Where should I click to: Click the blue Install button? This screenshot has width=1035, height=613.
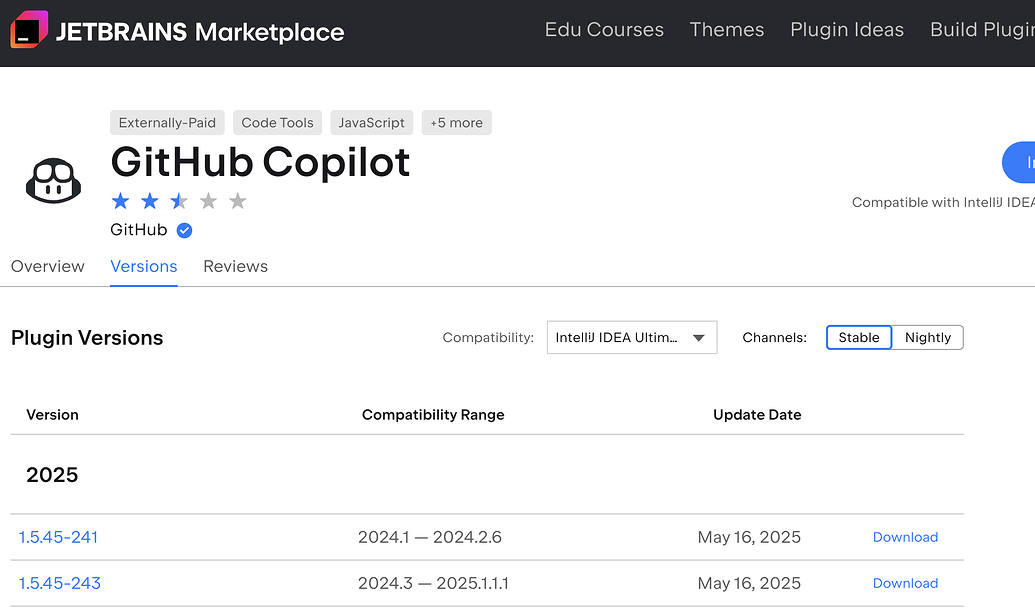click(x=1019, y=162)
